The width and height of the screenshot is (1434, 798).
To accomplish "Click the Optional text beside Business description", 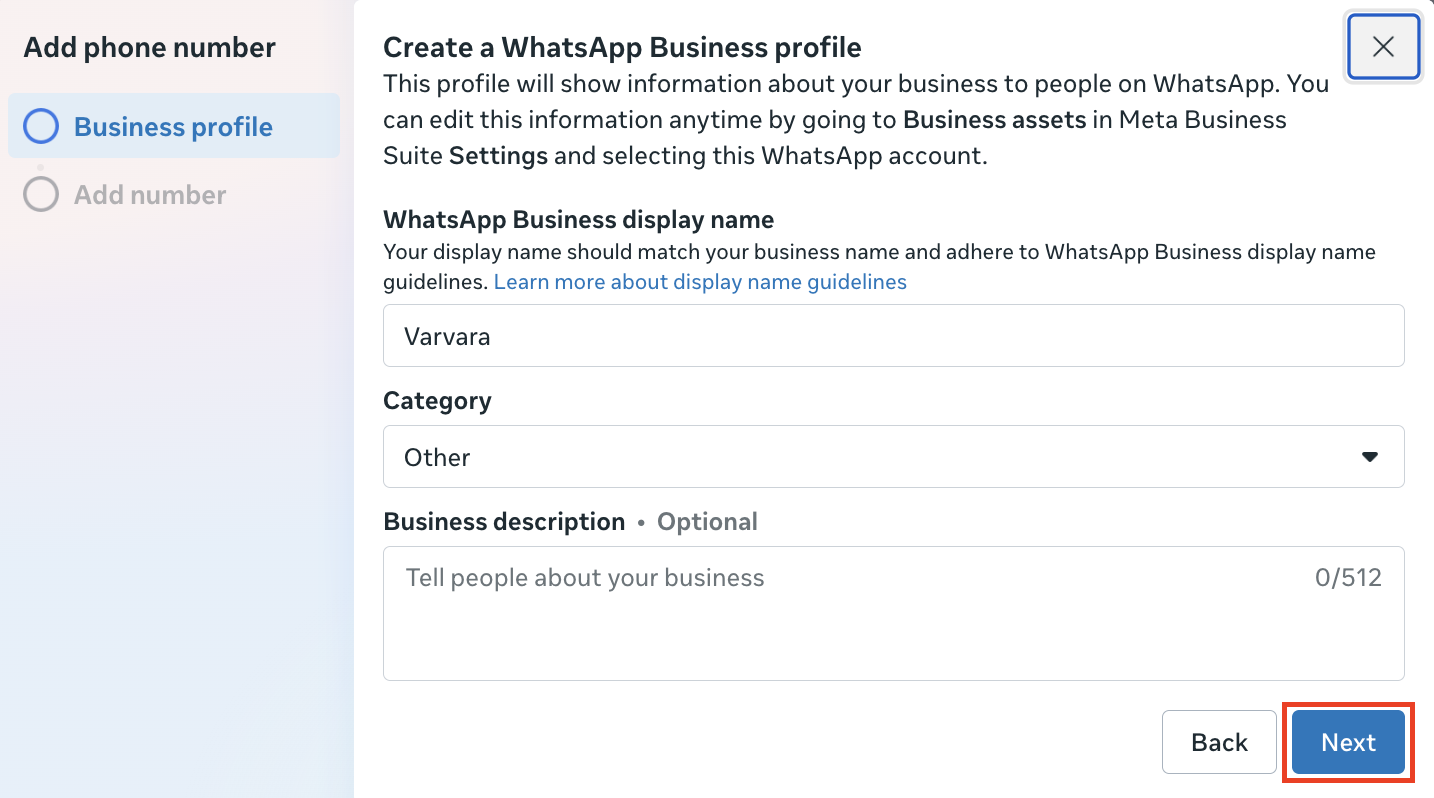I will pyautogui.click(x=707, y=522).
